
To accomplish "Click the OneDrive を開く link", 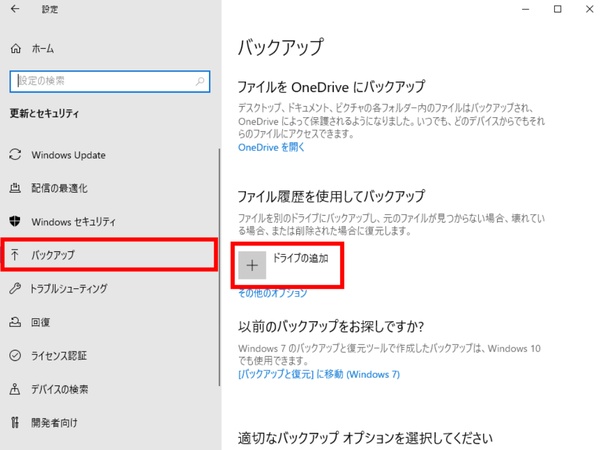I will 271,147.
